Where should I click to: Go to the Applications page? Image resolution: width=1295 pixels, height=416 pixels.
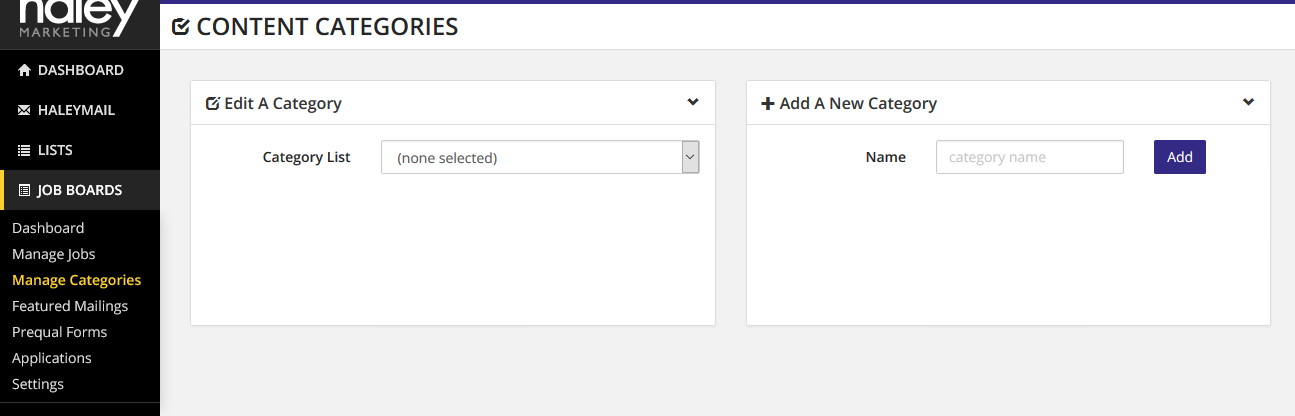(52, 358)
